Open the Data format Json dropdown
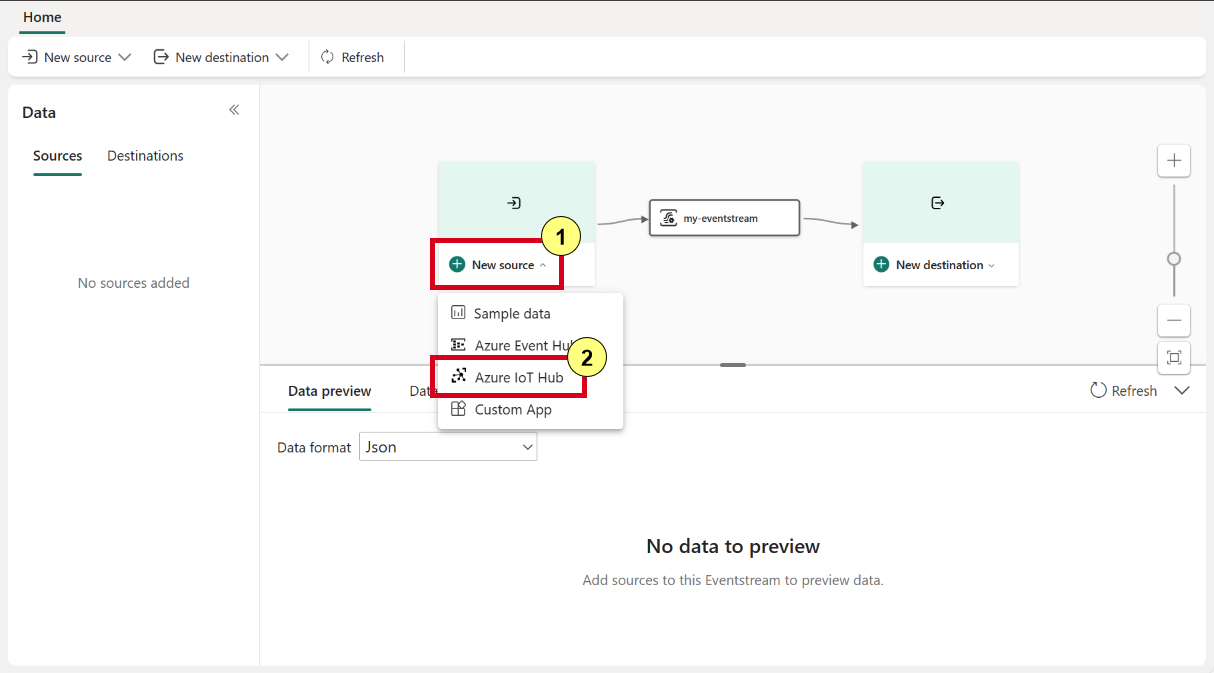The width and height of the screenshot is (1214, 673). click(448, 447)
